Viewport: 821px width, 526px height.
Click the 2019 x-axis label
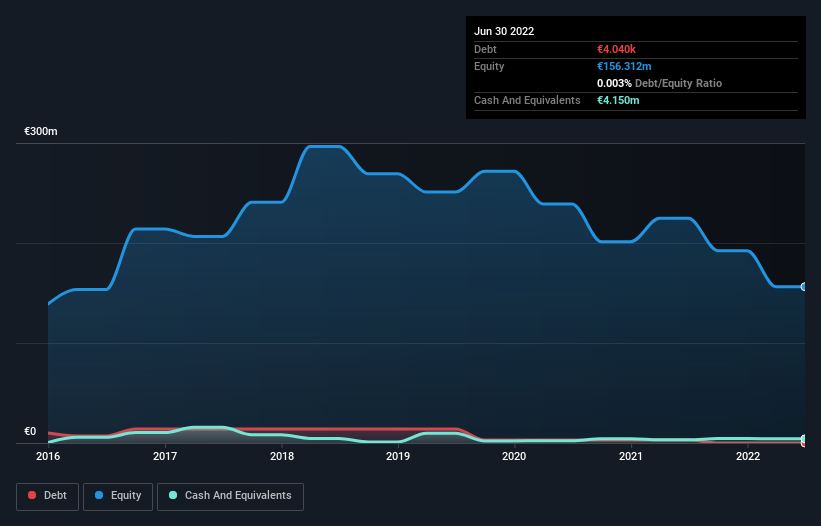pyautogui.click(x=398, y=456)
